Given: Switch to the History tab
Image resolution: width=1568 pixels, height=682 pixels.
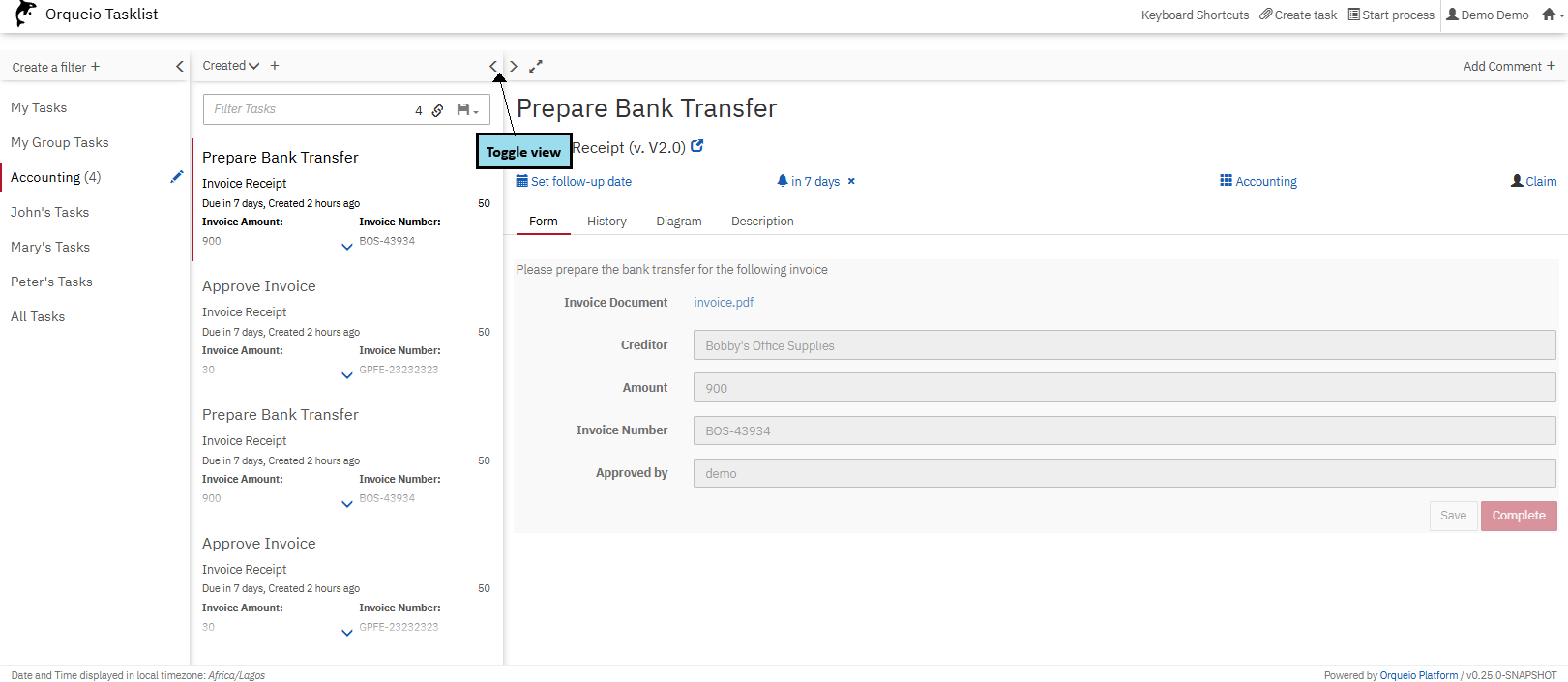Looking at the screenshot, I should click(606, 222).
